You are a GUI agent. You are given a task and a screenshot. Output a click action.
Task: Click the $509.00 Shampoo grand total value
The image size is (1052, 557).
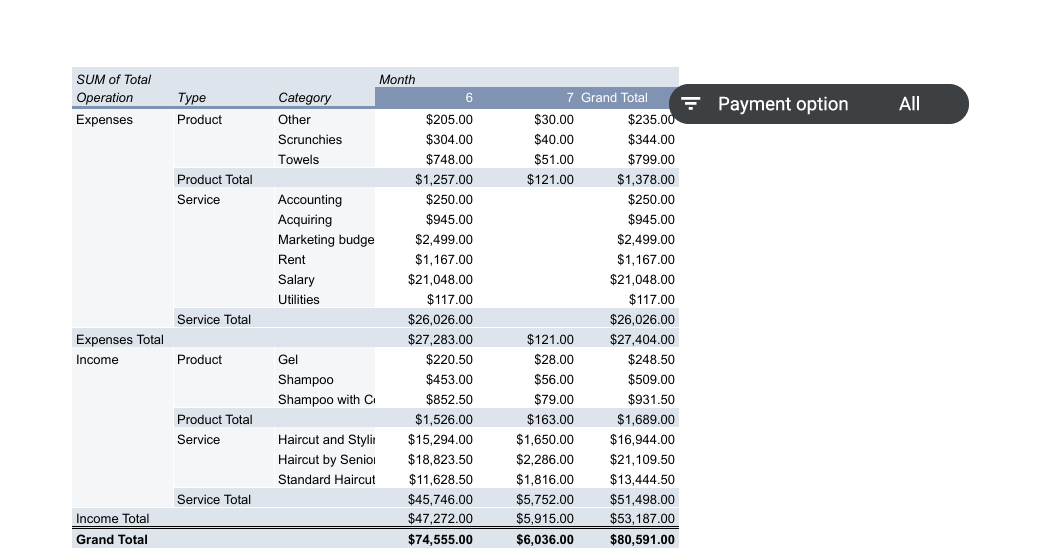pyautogui.click(x=651, y=380)
